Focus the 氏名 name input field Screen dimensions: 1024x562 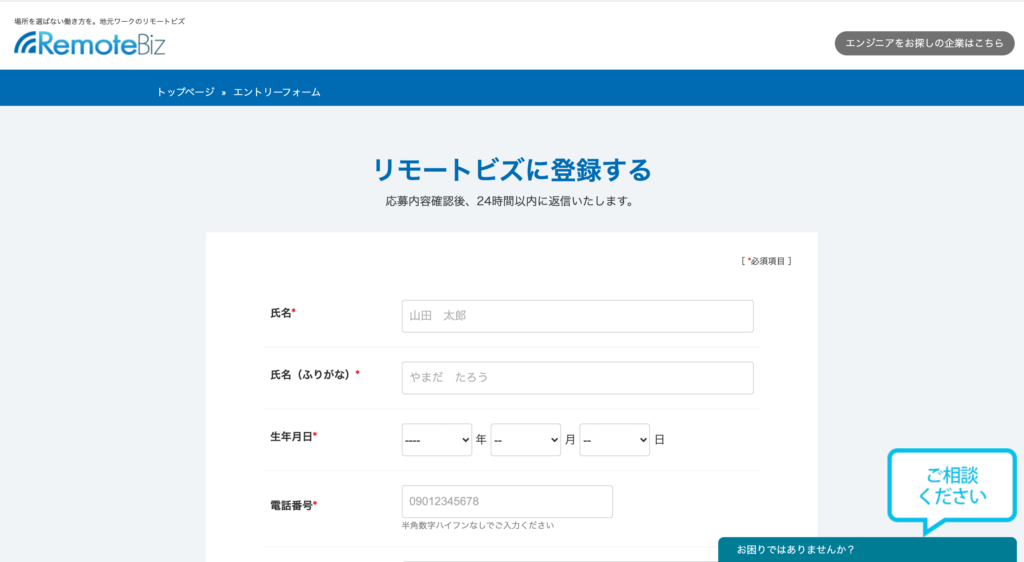pos(577,316)
